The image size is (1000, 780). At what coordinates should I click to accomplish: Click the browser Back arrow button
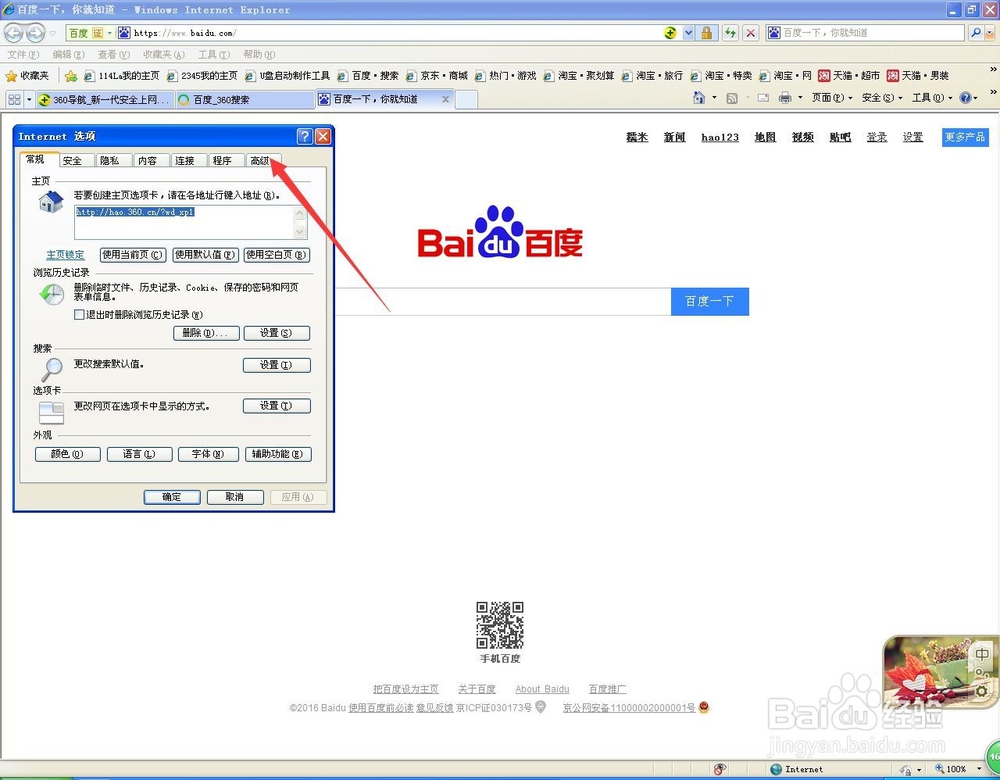click(x=13, y=33)
